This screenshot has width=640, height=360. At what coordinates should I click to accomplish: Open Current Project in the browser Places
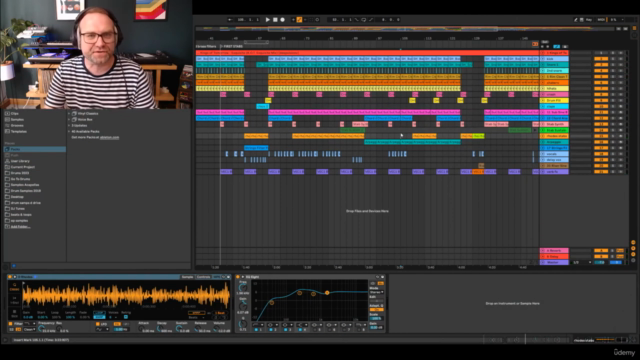tap(22, 167)
